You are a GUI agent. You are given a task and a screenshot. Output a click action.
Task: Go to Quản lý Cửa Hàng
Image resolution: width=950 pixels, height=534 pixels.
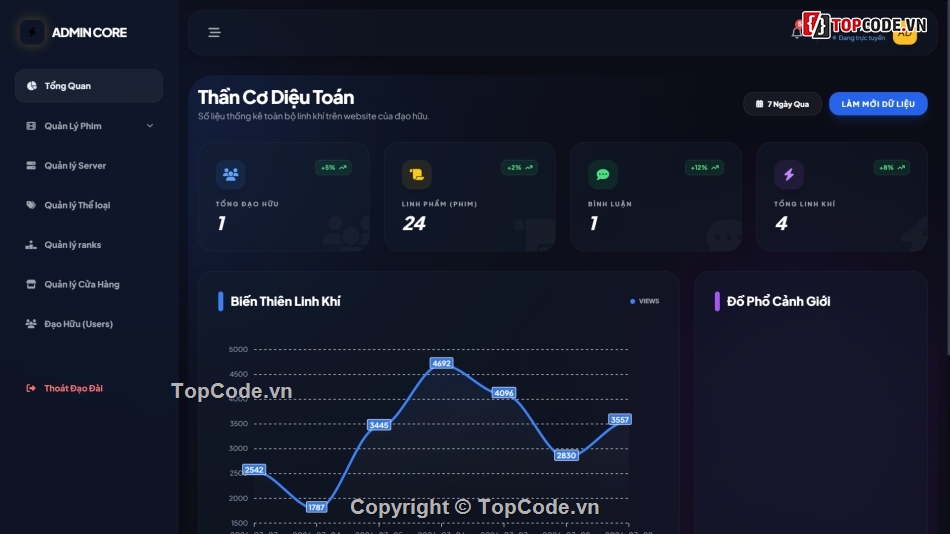tap(88, 284)
